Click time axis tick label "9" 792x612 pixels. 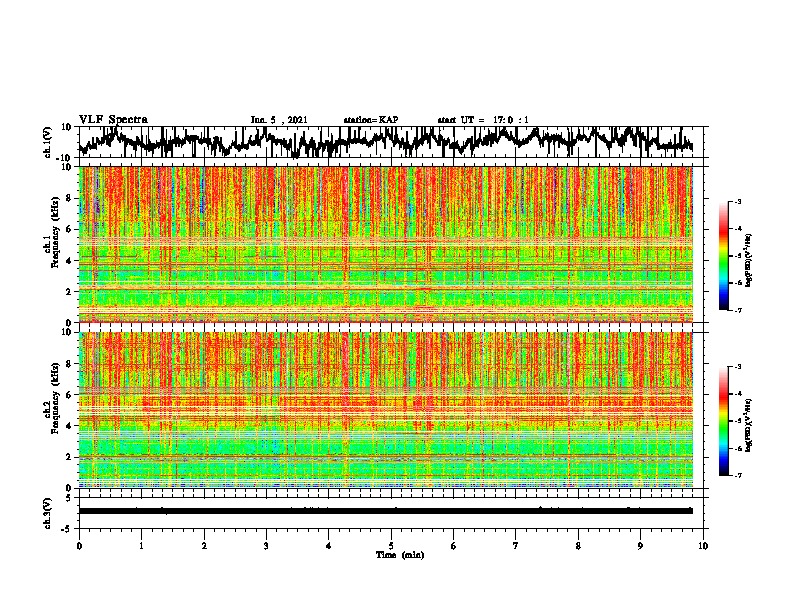tap(640, 546)
